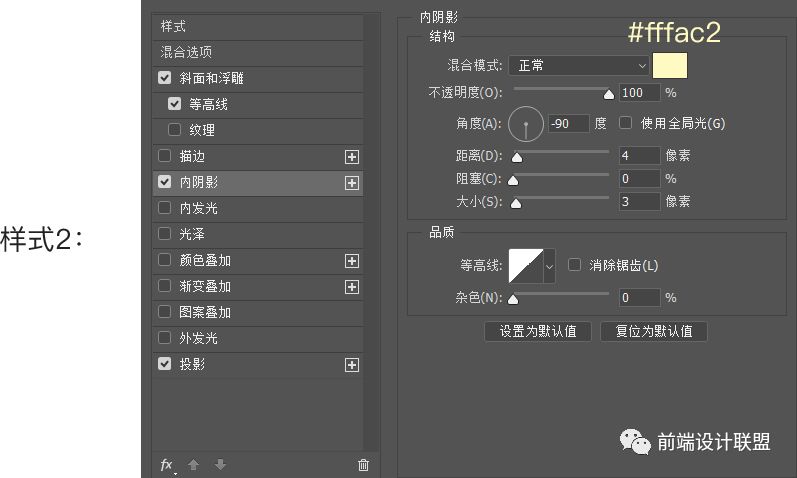Select the 斜面和浮雕 effect row
The image size is (797, 478).
(x=258, y=78)
